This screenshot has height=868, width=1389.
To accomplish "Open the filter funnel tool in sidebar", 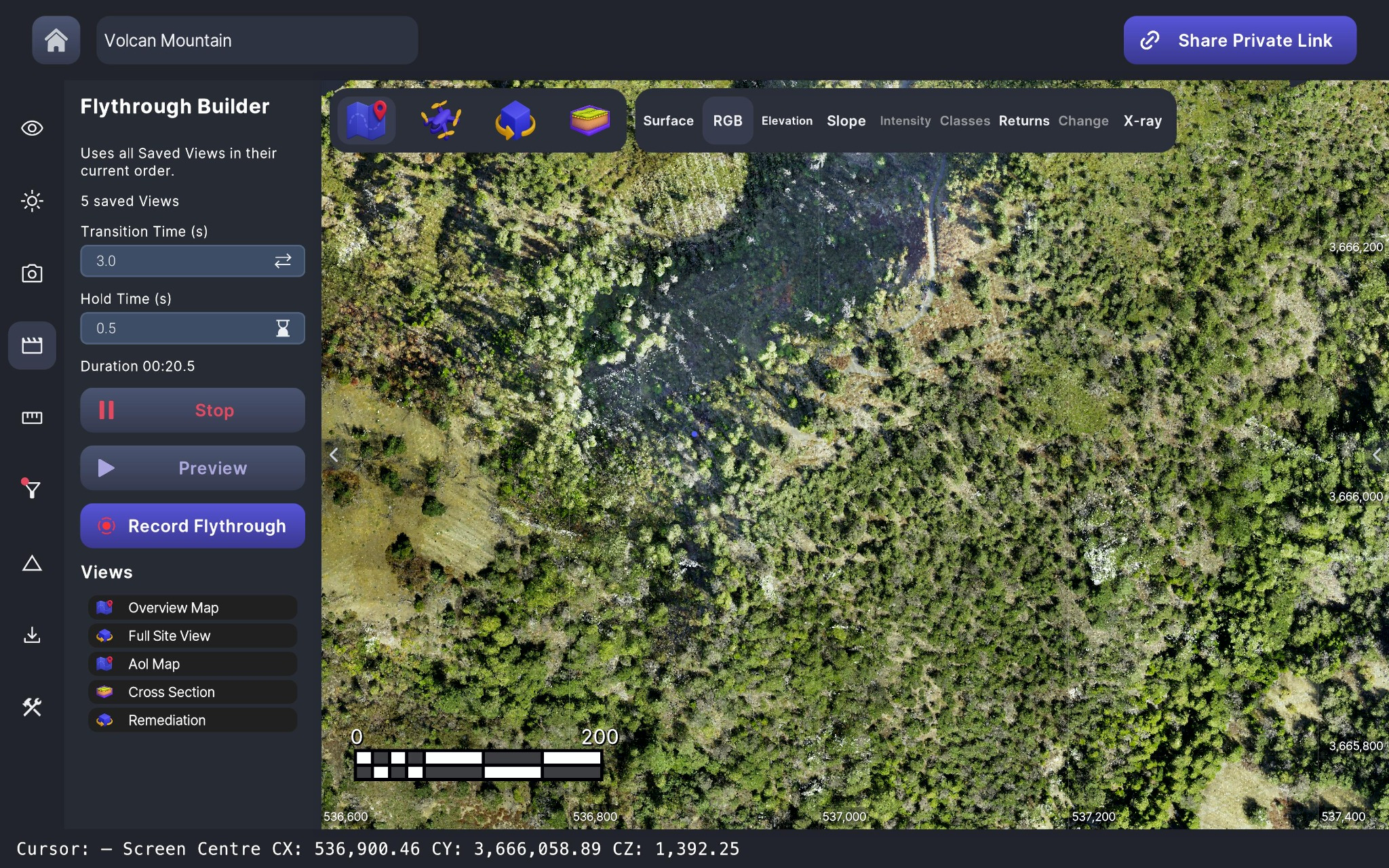I will (x=32, y=490).
